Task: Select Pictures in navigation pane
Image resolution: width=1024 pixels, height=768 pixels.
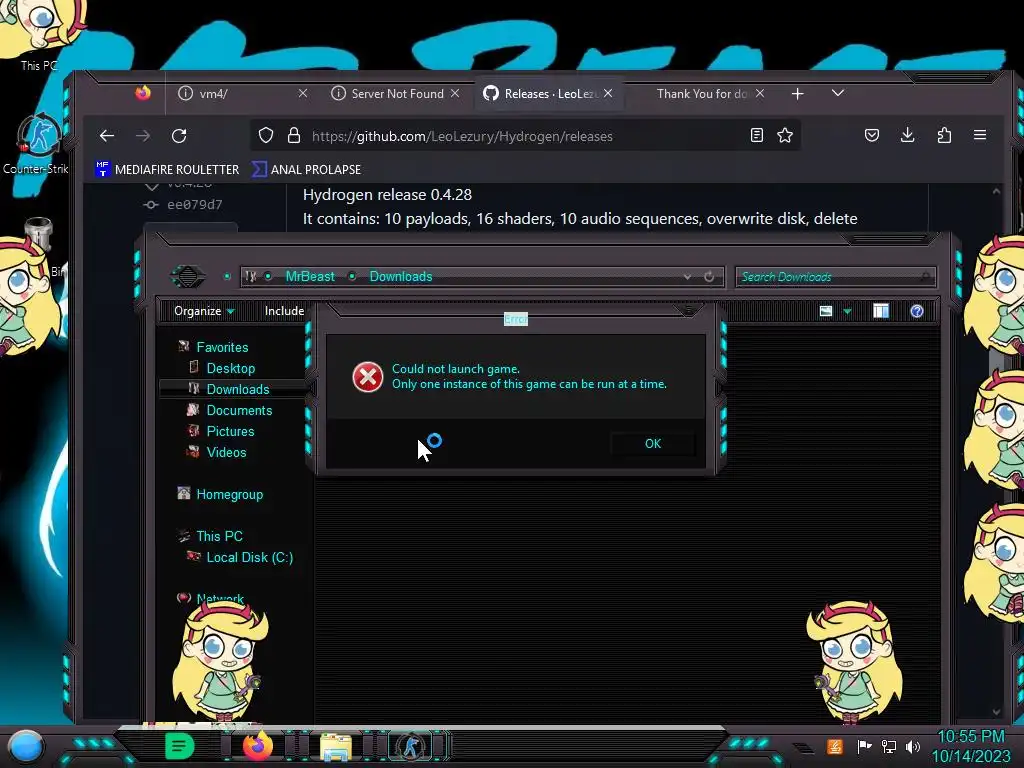Action: (x=231, y=431)
